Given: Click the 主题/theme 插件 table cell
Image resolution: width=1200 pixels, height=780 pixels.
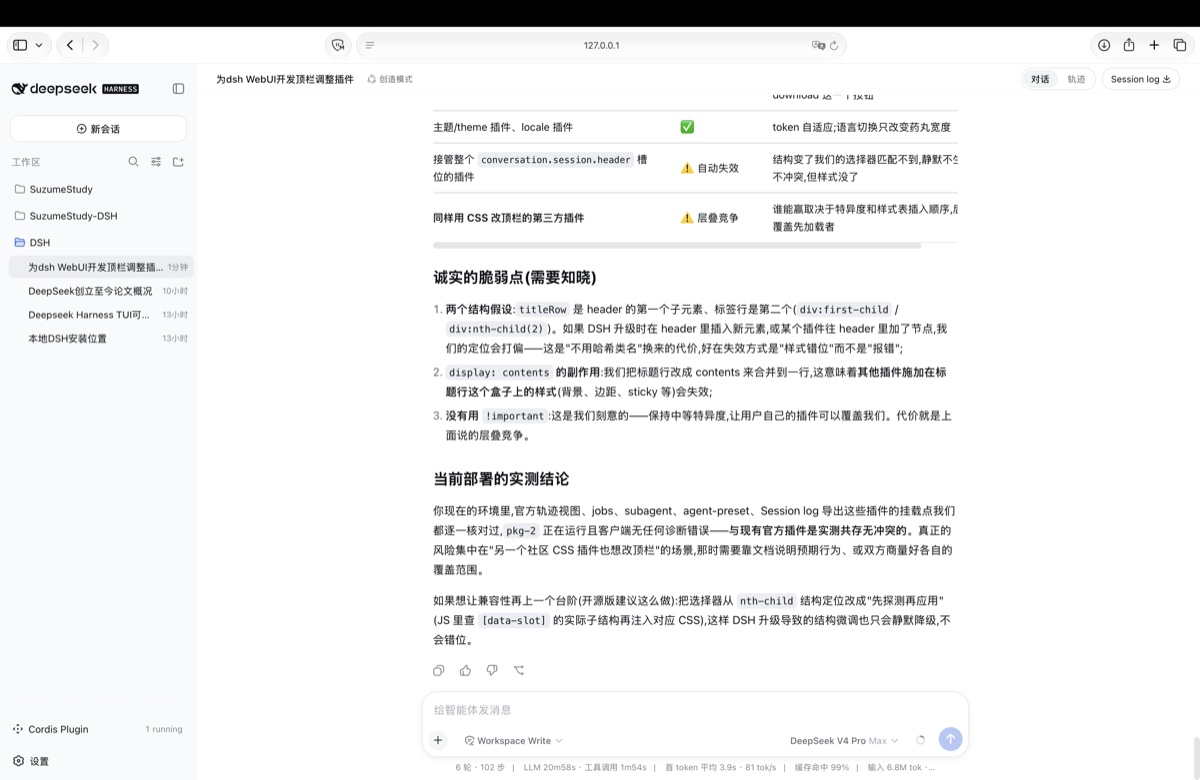Looking at the screenshot, I should (503, 127).
